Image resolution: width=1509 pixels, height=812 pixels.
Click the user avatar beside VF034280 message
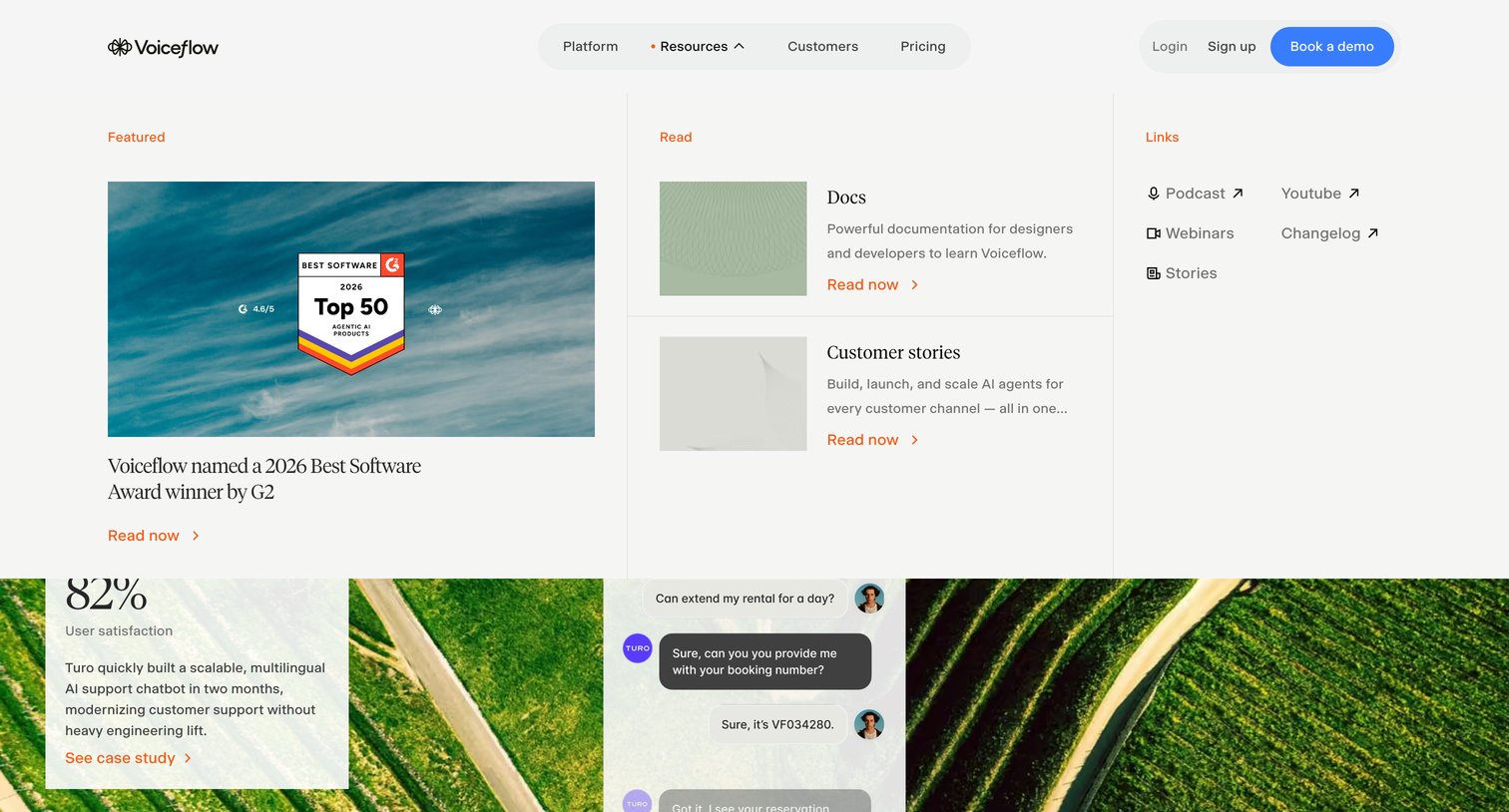tap(869, 724)
